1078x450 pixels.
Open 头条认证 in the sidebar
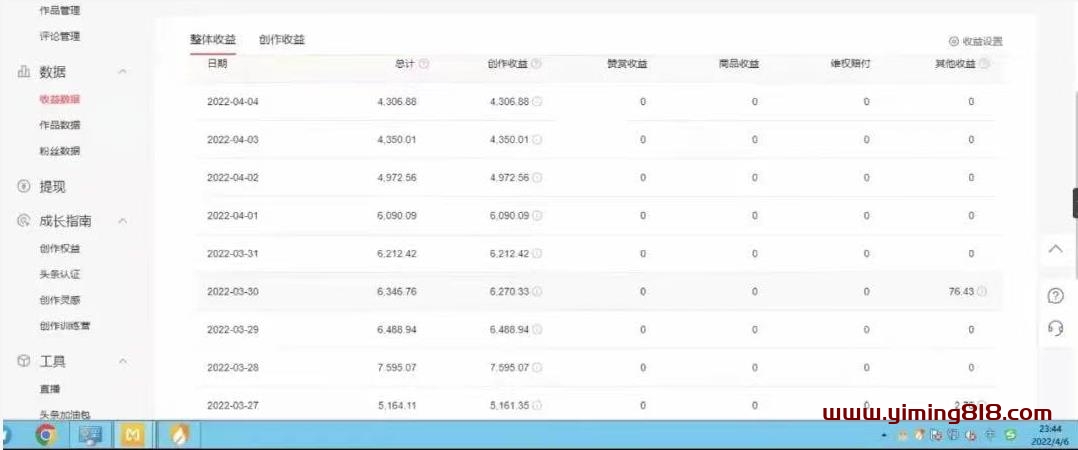pyautogui.click(x=60, y=274)
